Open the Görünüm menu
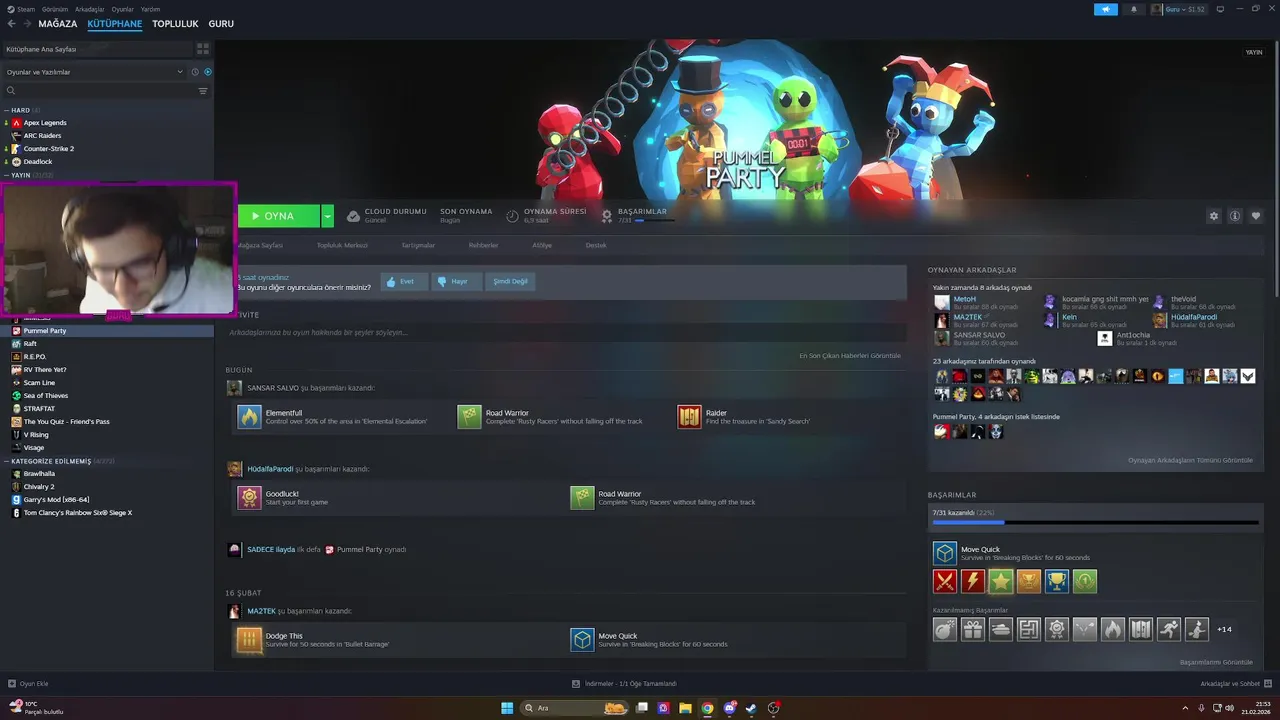 [x=55, y=9]
